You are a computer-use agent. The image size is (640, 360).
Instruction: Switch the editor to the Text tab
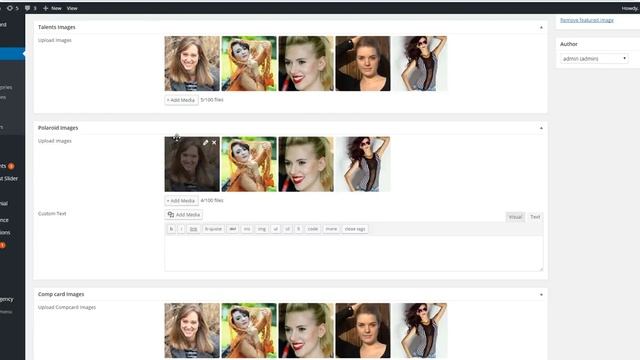(x=535, y=217)
